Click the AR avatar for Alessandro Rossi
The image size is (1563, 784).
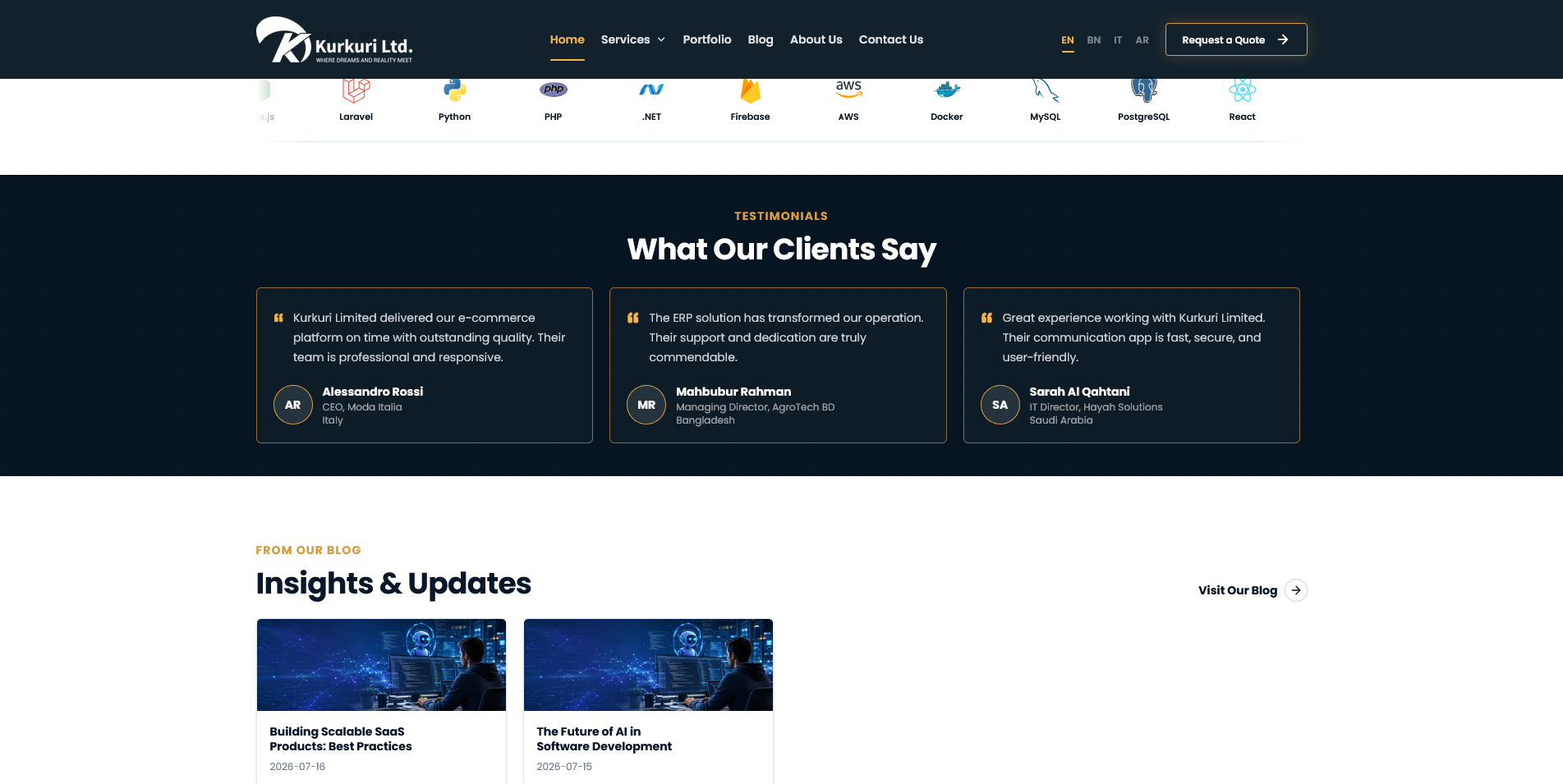(x=293, y=405)
